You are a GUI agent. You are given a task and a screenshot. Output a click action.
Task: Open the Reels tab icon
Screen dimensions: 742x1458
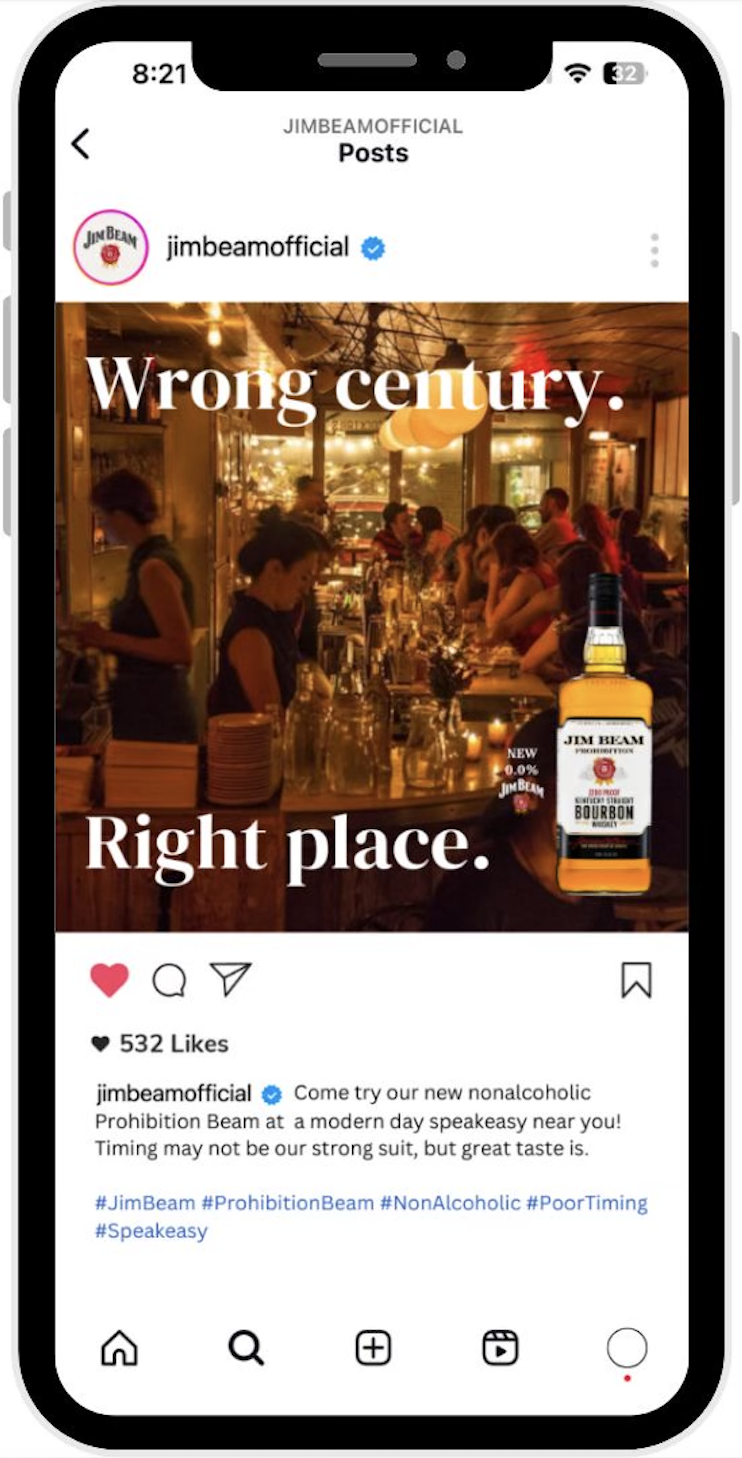(500, 1348)
